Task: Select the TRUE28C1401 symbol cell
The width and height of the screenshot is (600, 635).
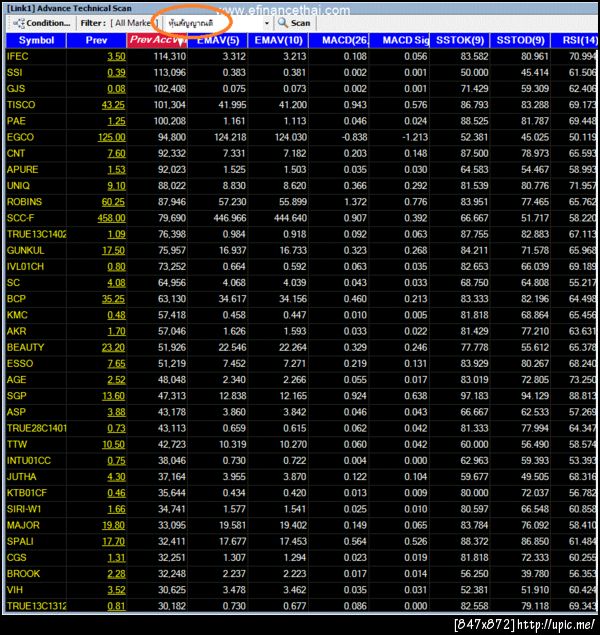Action: [x=36, y=428]
